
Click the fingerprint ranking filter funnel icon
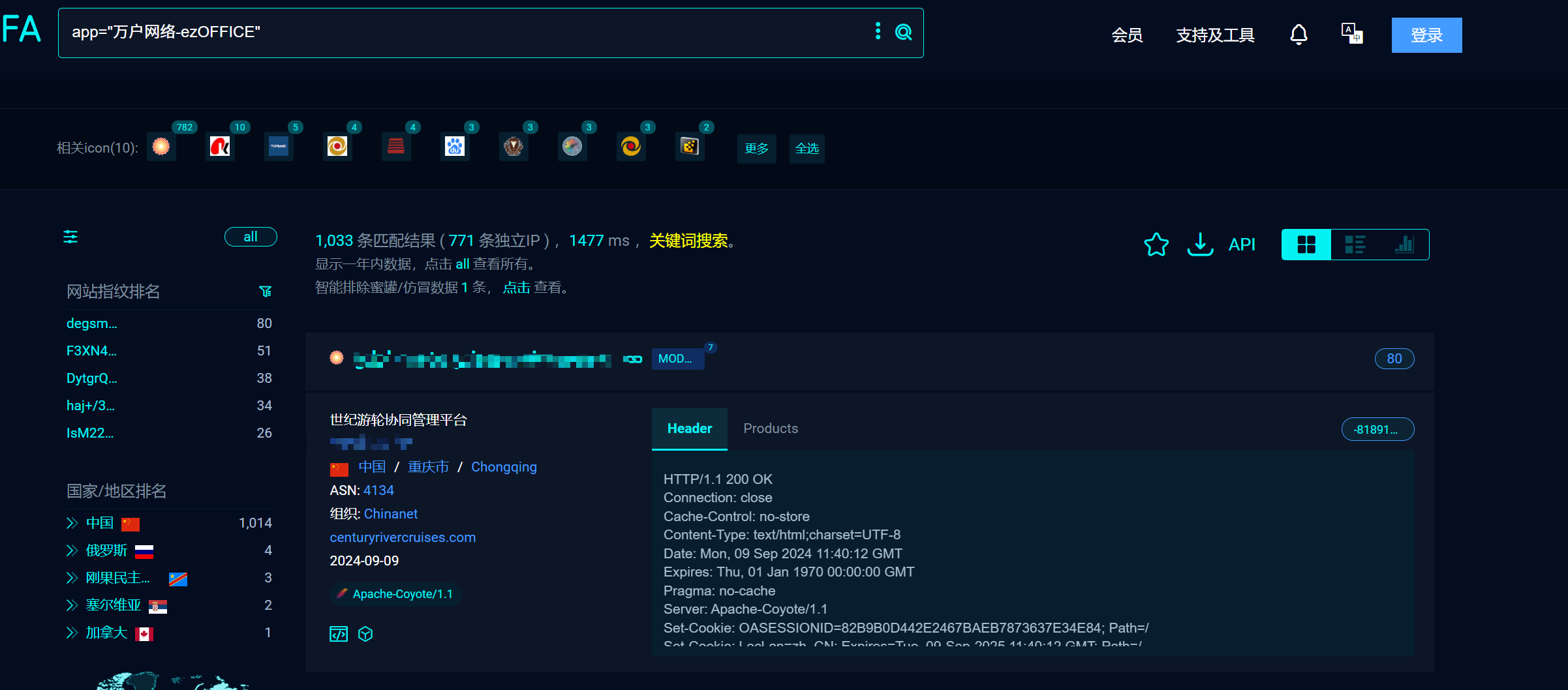[x=265, y=292]
